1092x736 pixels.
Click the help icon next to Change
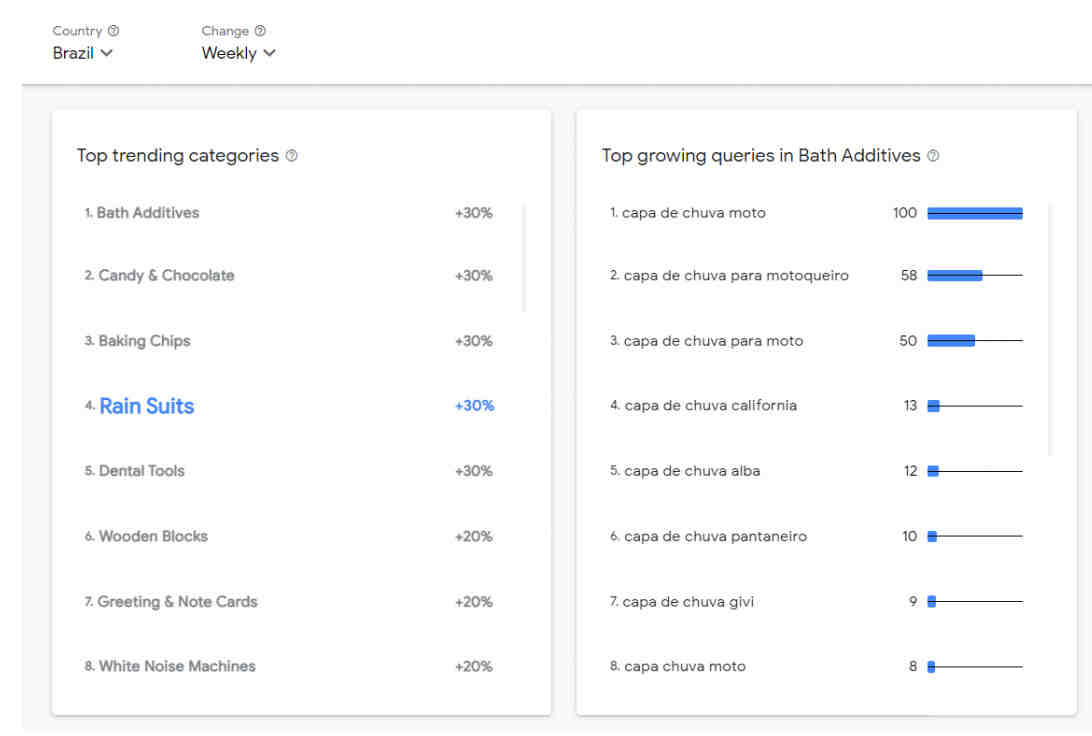[x=260, y=31]
